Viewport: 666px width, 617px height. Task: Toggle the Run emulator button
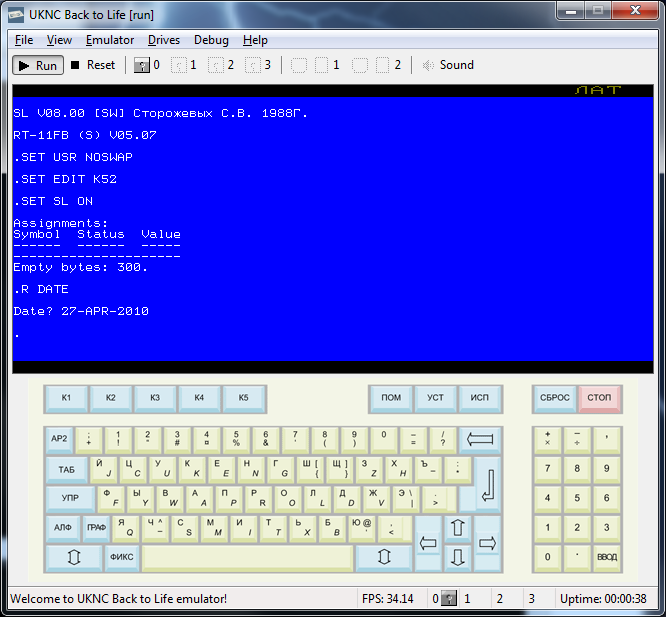pyautogui.click(x=38, y=65)
